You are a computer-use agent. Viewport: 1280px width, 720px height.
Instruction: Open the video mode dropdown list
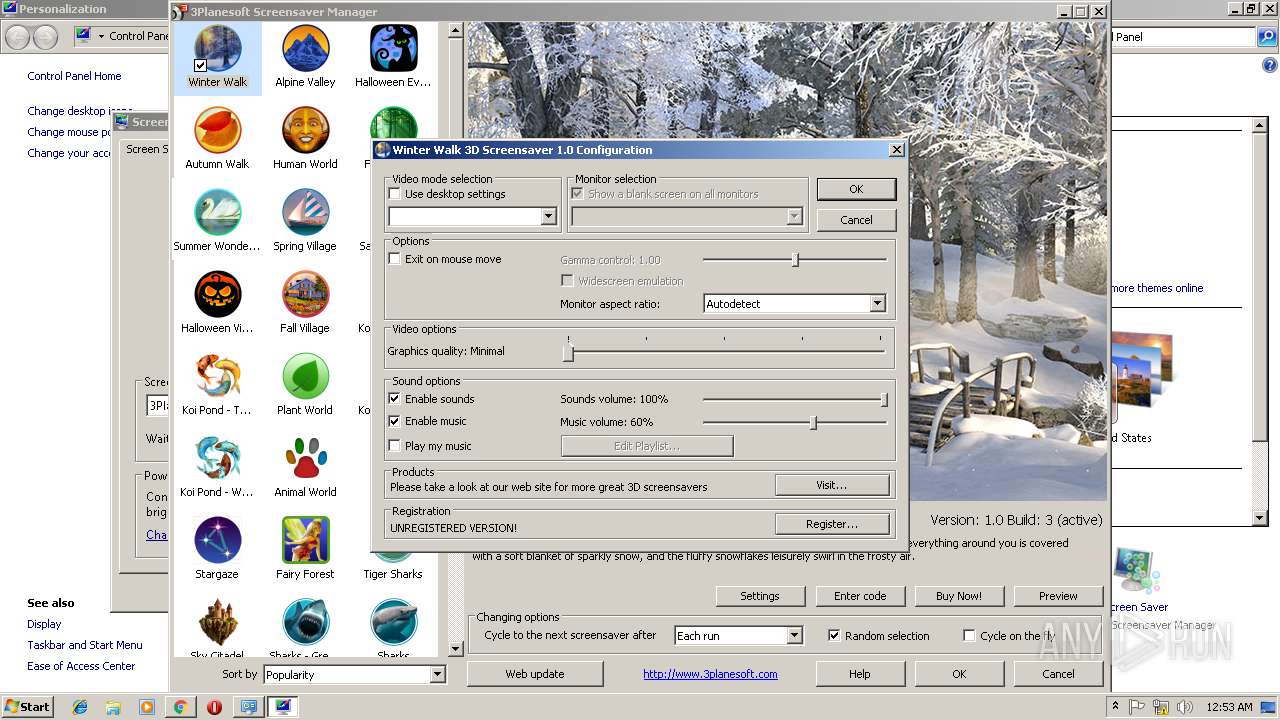548,217
